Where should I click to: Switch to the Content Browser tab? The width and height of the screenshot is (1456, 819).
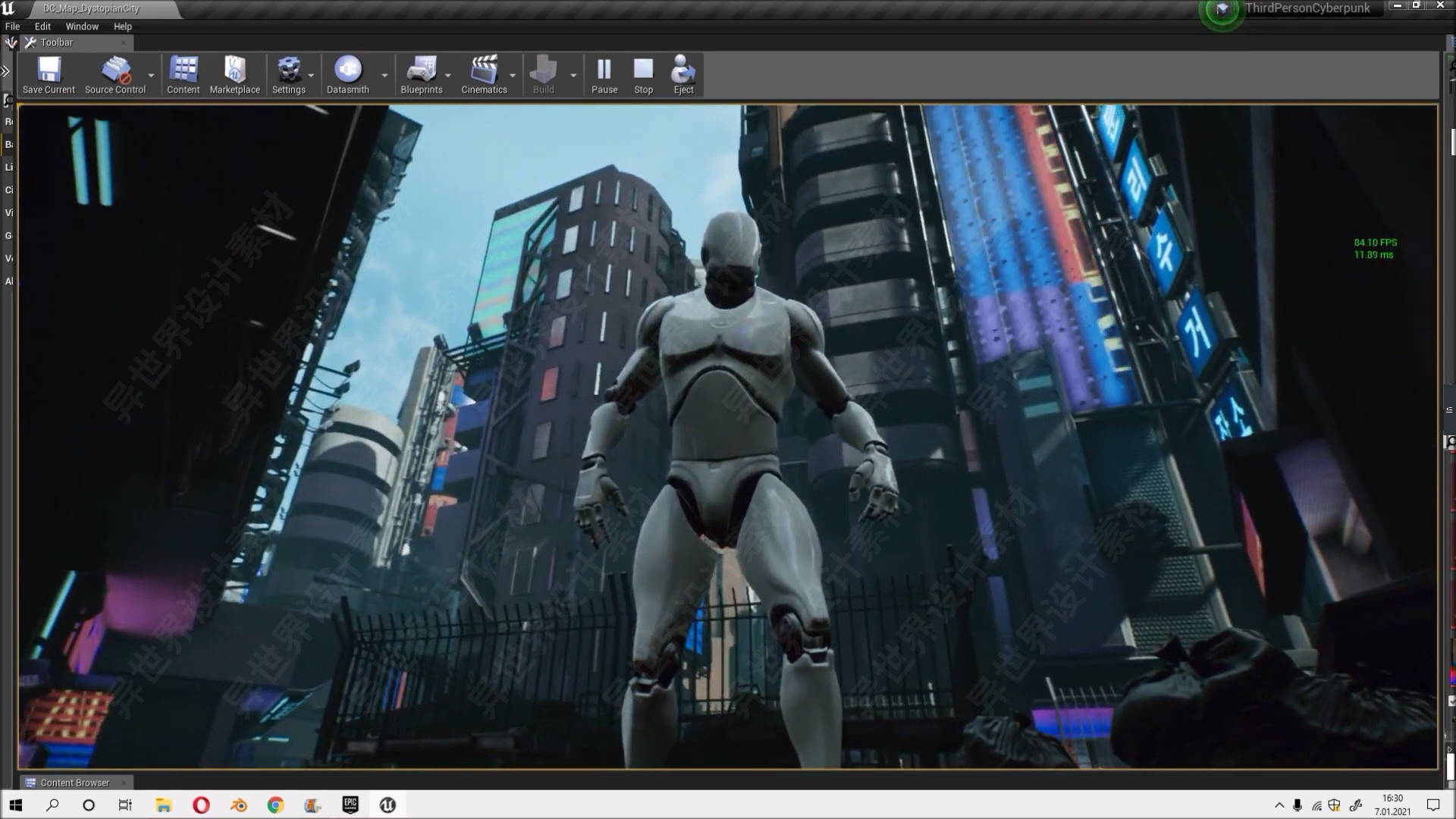[x=74, y=783]
